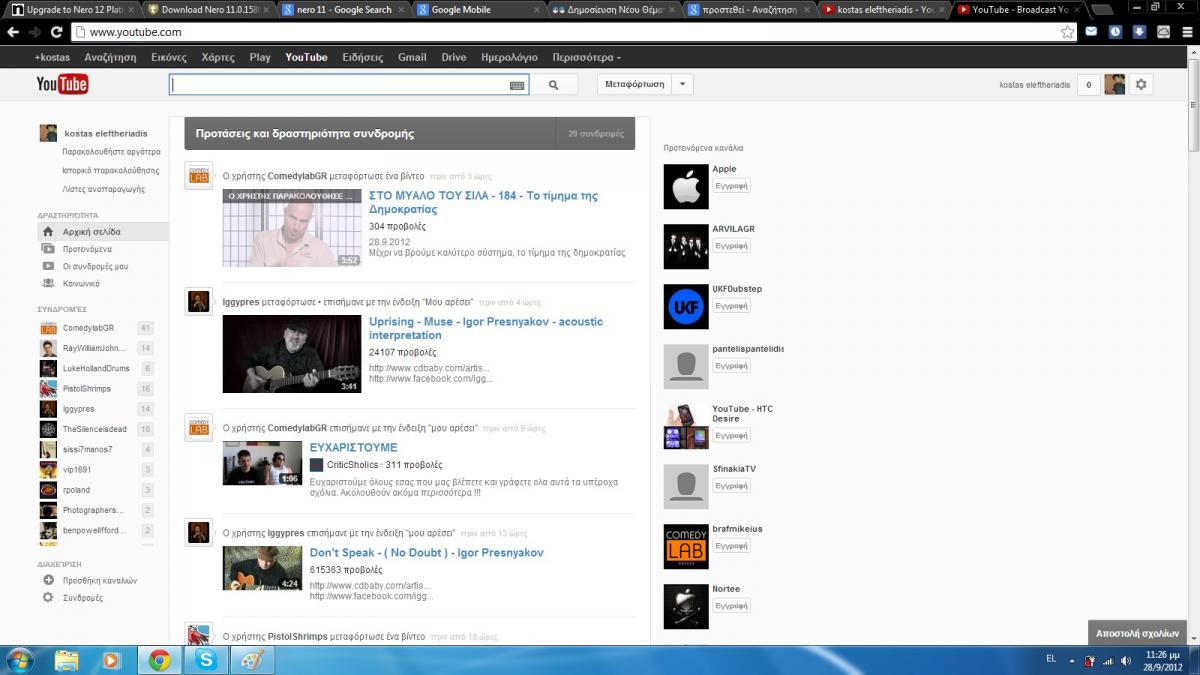Open Παρακολουθήστε αργότερα in the sidebar

point(111,152)
